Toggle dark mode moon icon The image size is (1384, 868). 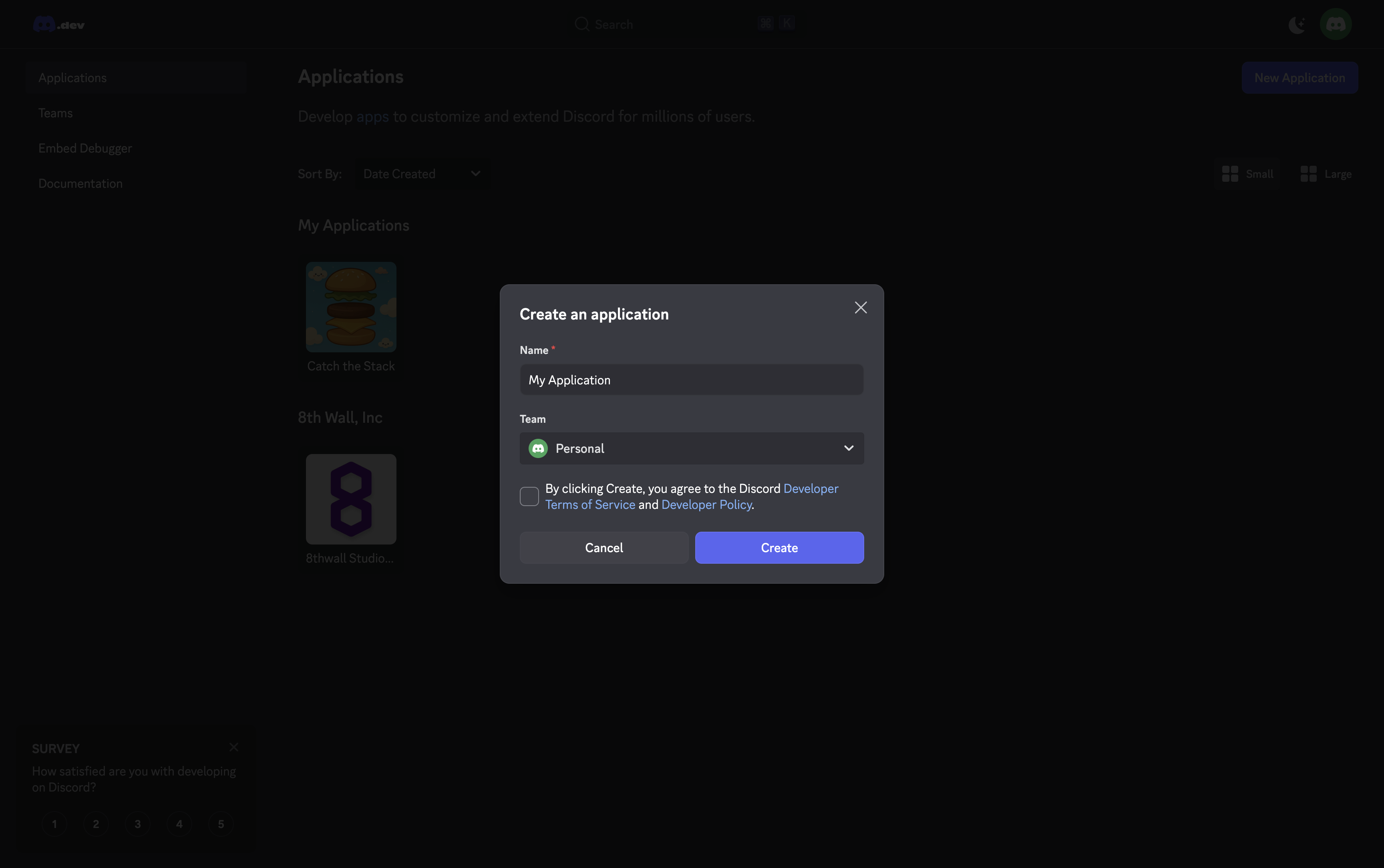1297,25
